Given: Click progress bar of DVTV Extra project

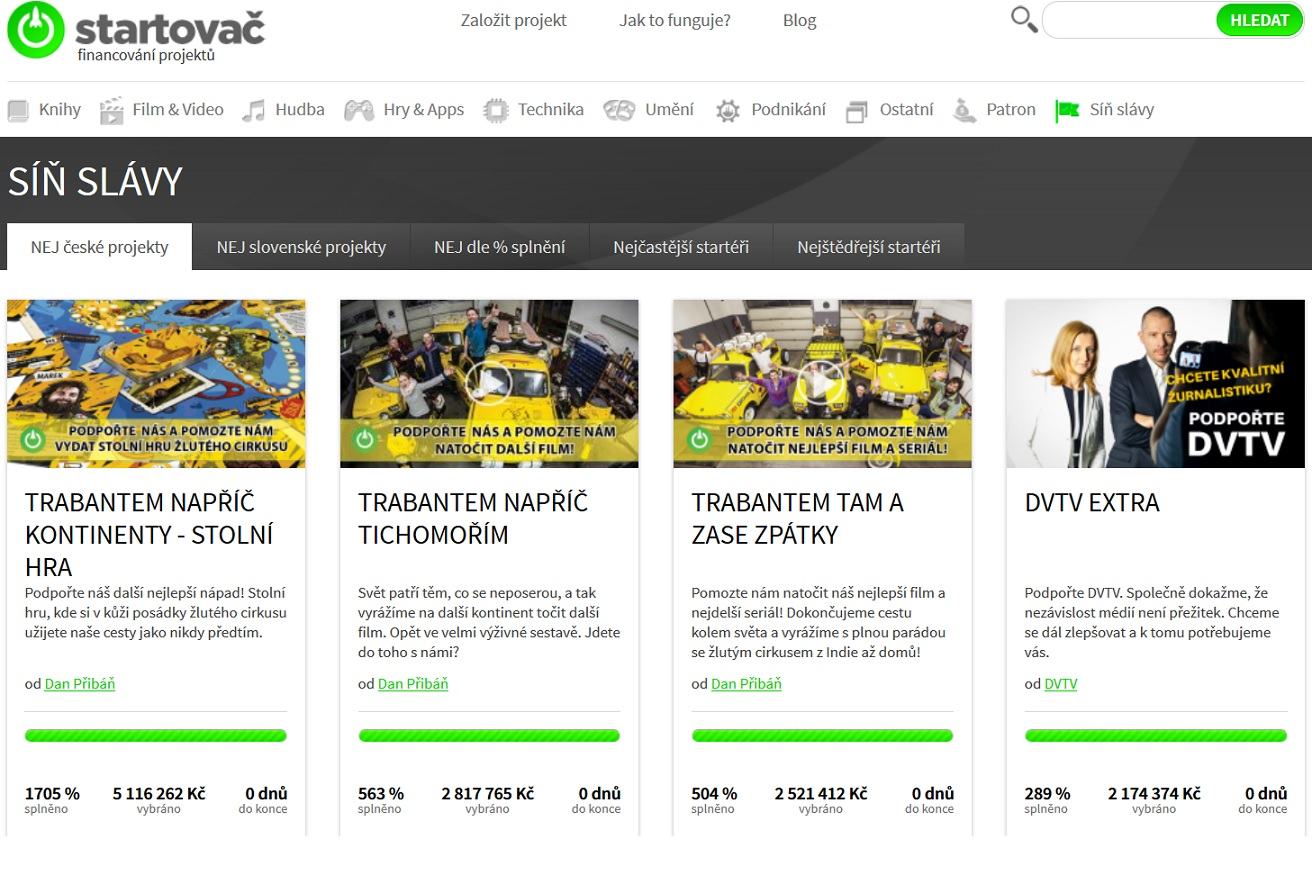Looking at the screenshot, I should (x=1156, y=736).
